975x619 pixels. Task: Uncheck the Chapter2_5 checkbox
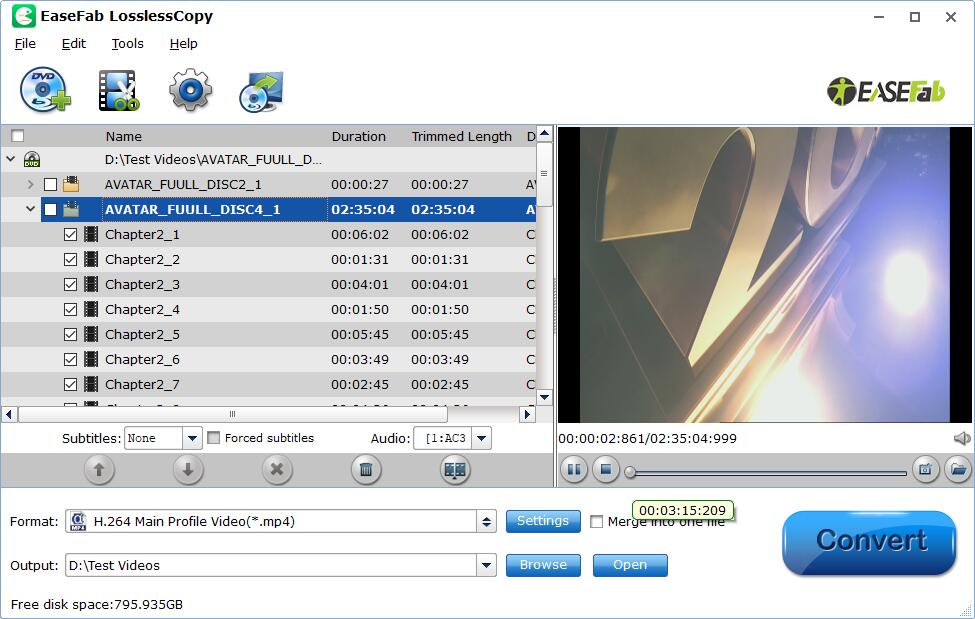click(71, 335)
